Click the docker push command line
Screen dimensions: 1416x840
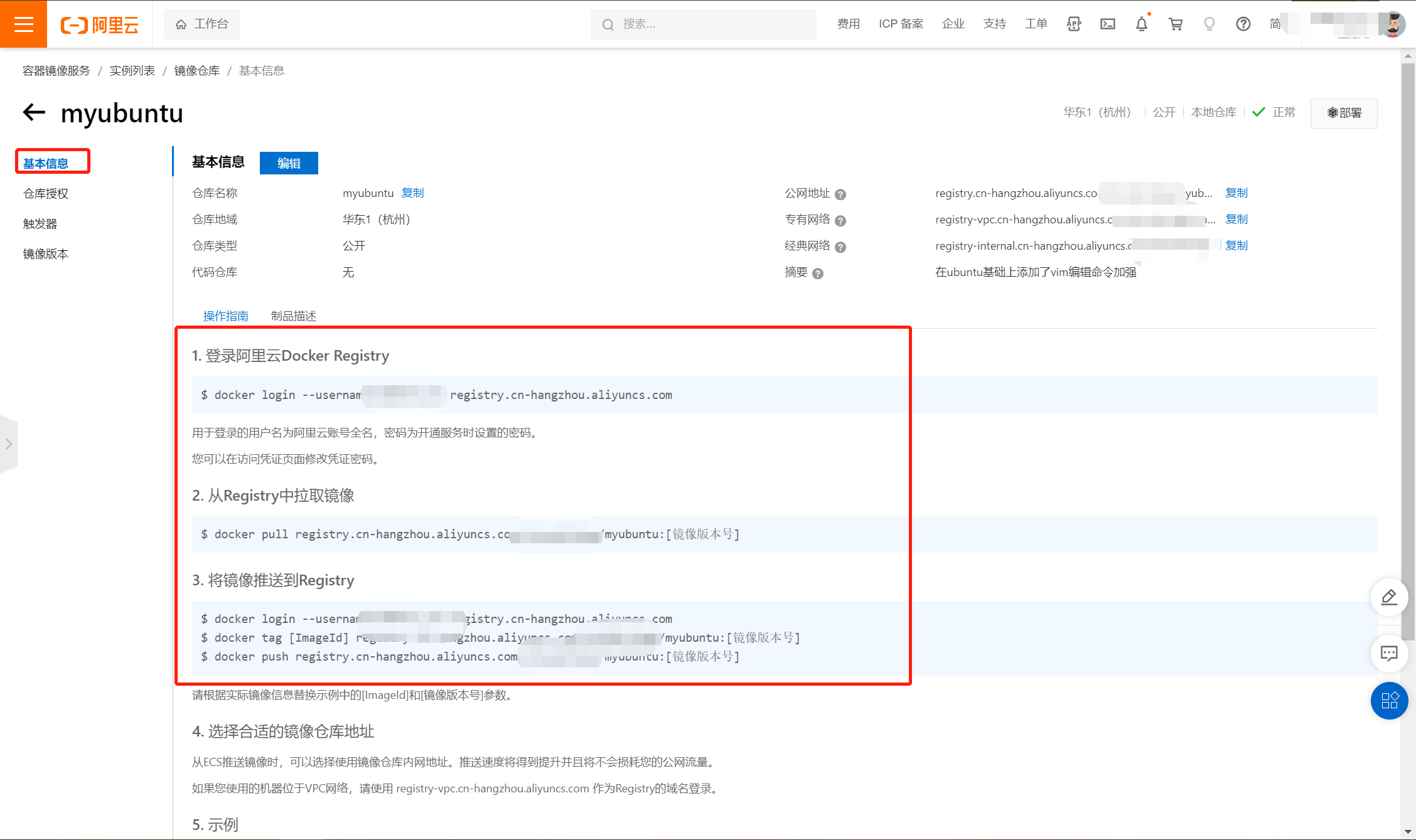(x=470, y=656)
